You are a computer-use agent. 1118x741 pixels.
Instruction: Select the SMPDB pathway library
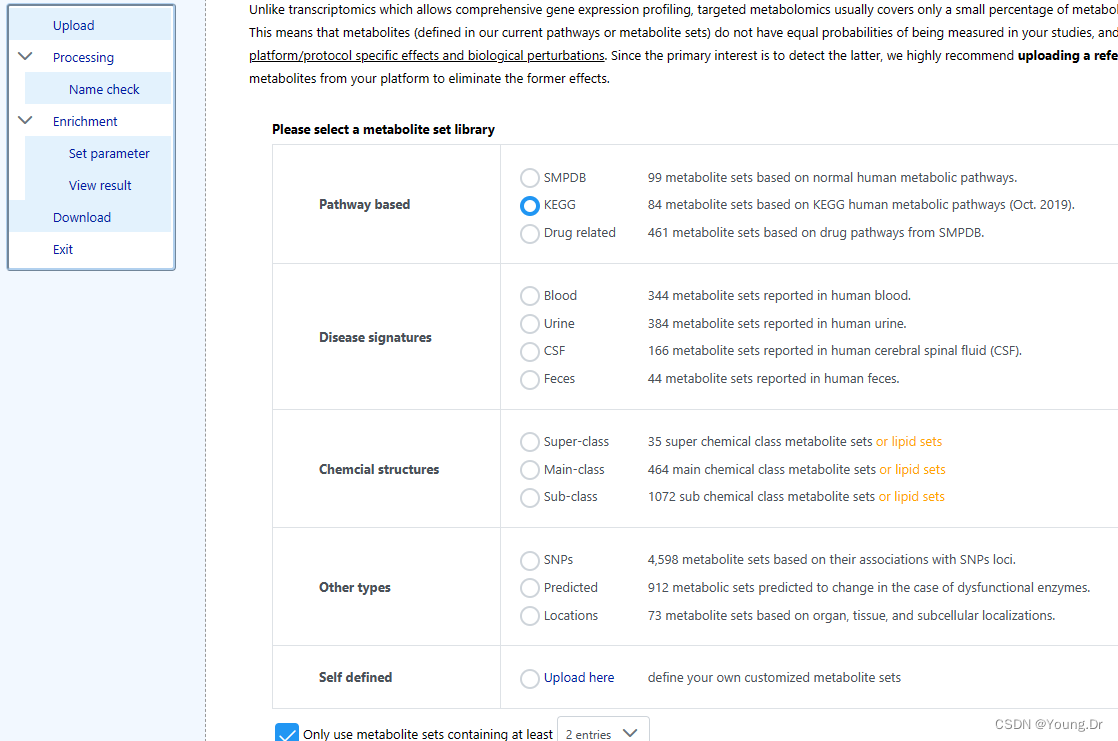pos(530,177)
